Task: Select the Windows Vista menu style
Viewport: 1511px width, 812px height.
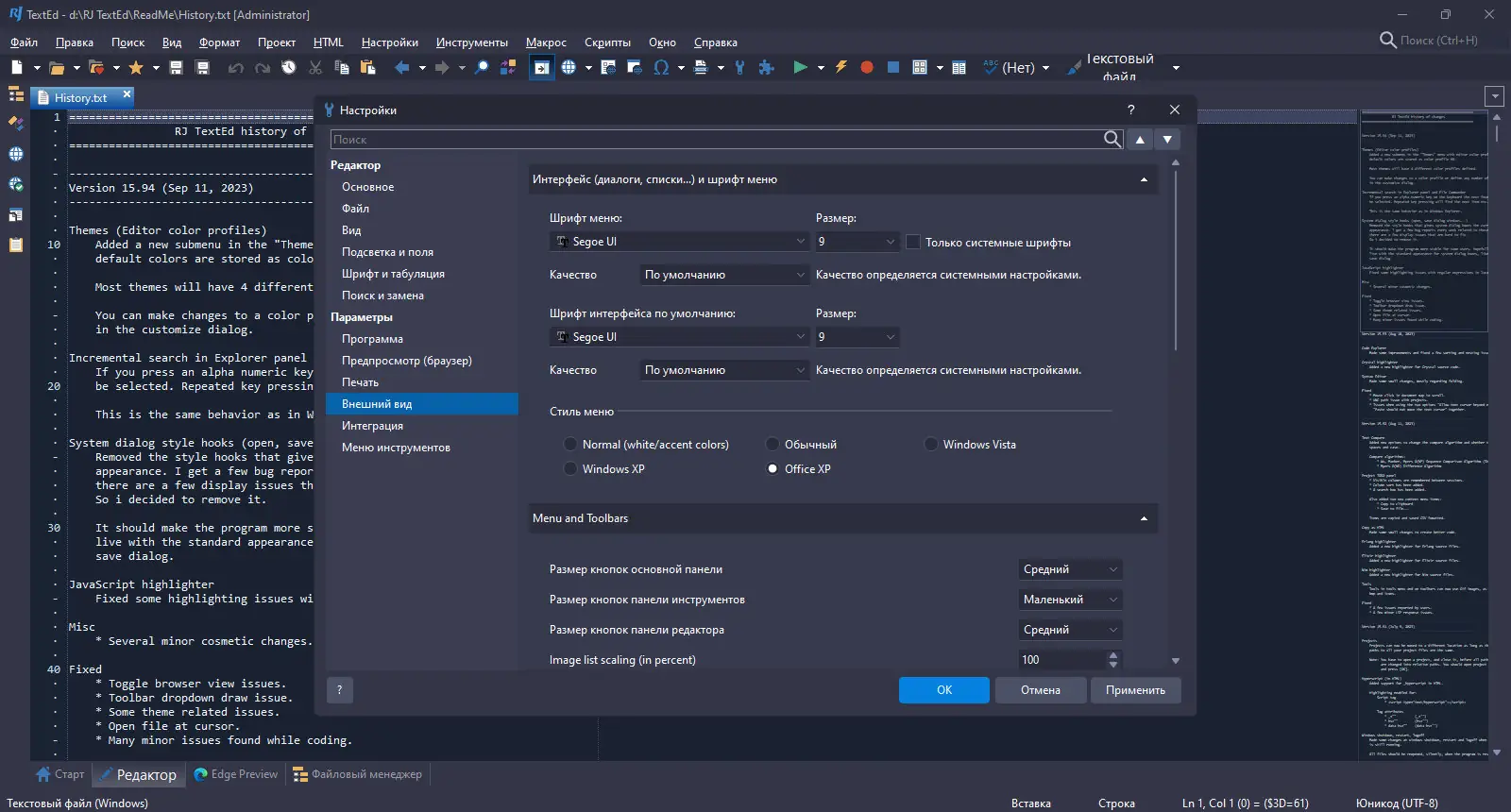Action: click(931, 445)
